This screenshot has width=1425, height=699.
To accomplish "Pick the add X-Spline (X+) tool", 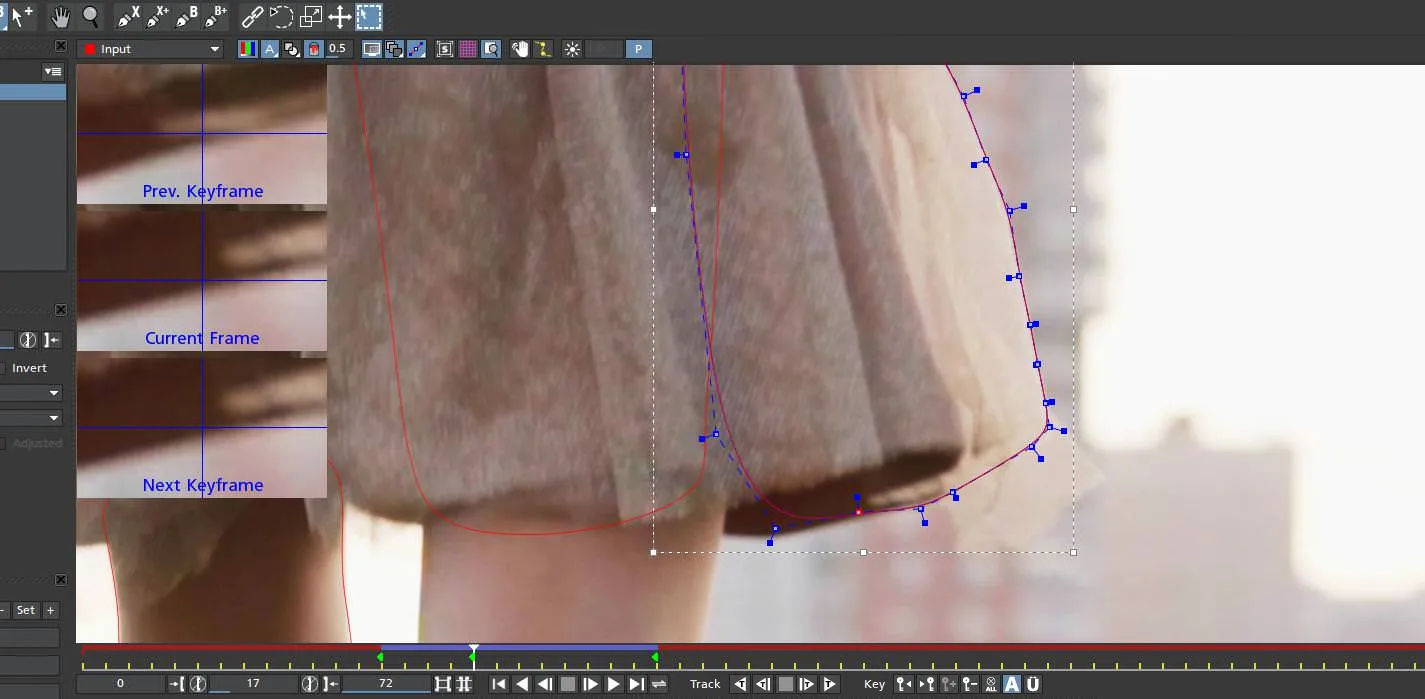I will (158, 16).
